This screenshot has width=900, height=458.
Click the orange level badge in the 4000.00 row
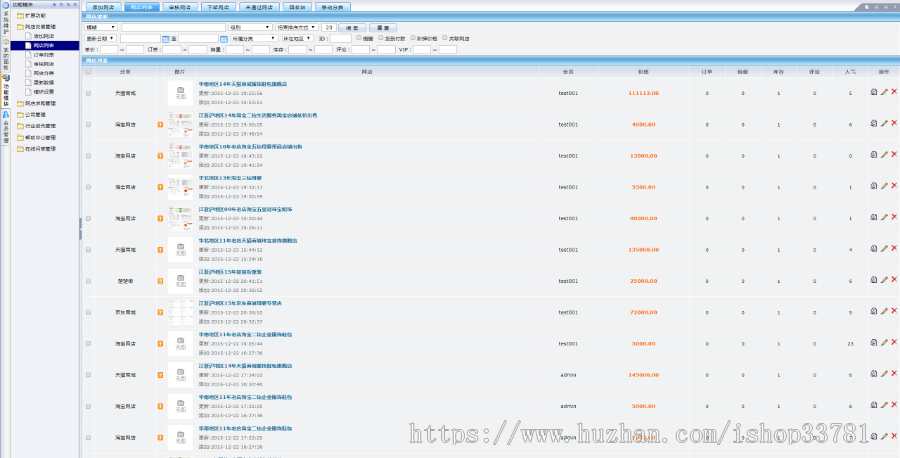[160, 125]
